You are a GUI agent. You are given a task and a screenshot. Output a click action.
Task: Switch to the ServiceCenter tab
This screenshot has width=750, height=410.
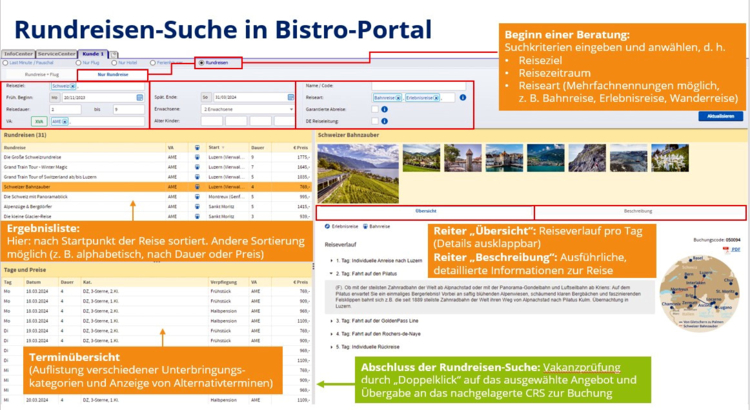[56, 54]
